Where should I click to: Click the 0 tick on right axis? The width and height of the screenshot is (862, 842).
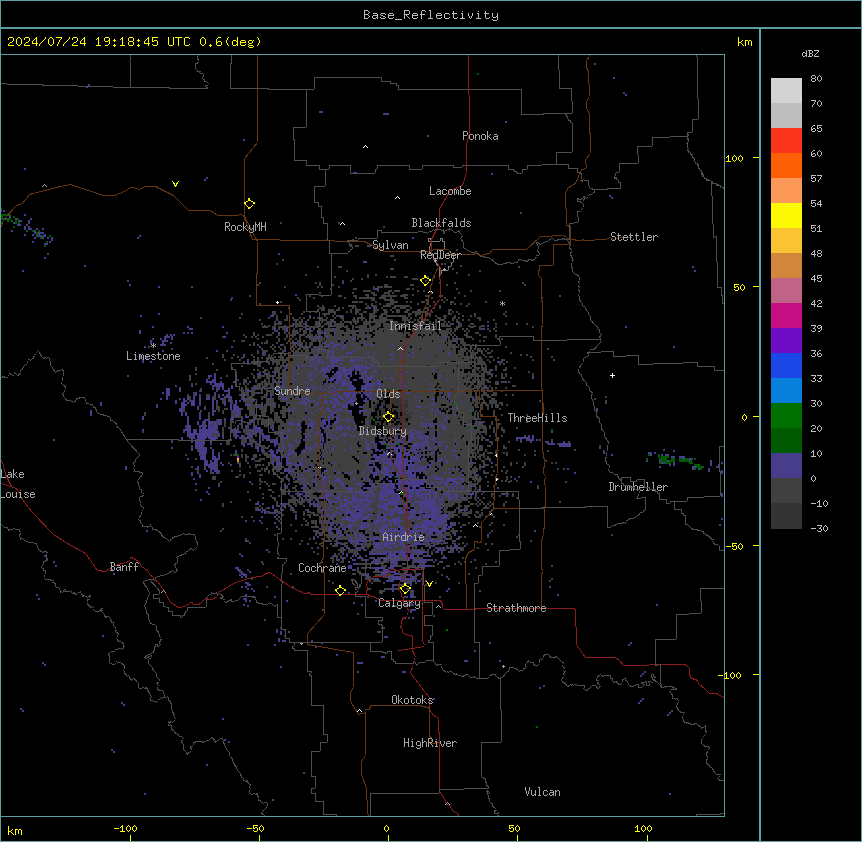tap(744, 418)
